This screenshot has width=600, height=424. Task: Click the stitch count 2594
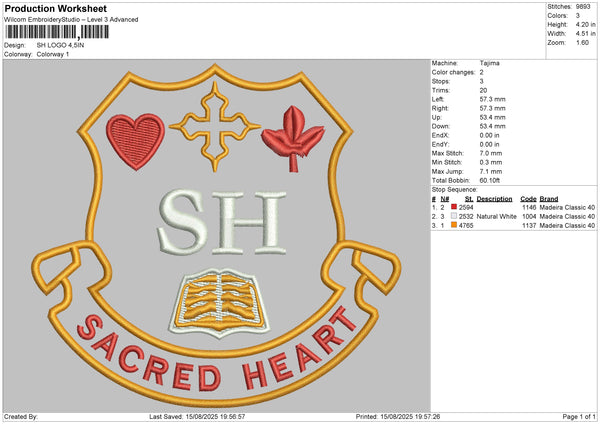coord(466,207)
